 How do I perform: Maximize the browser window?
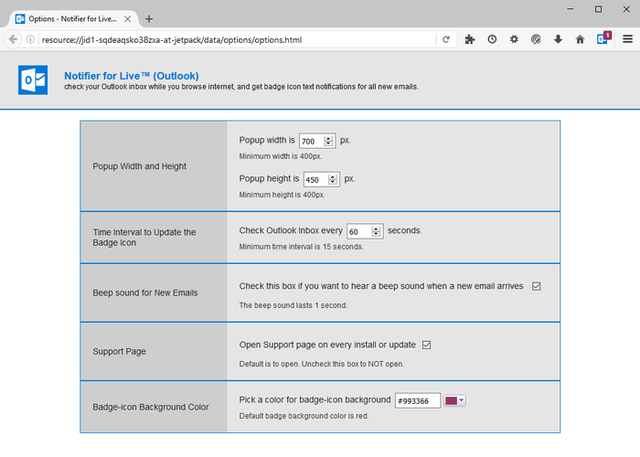(598, 9)
